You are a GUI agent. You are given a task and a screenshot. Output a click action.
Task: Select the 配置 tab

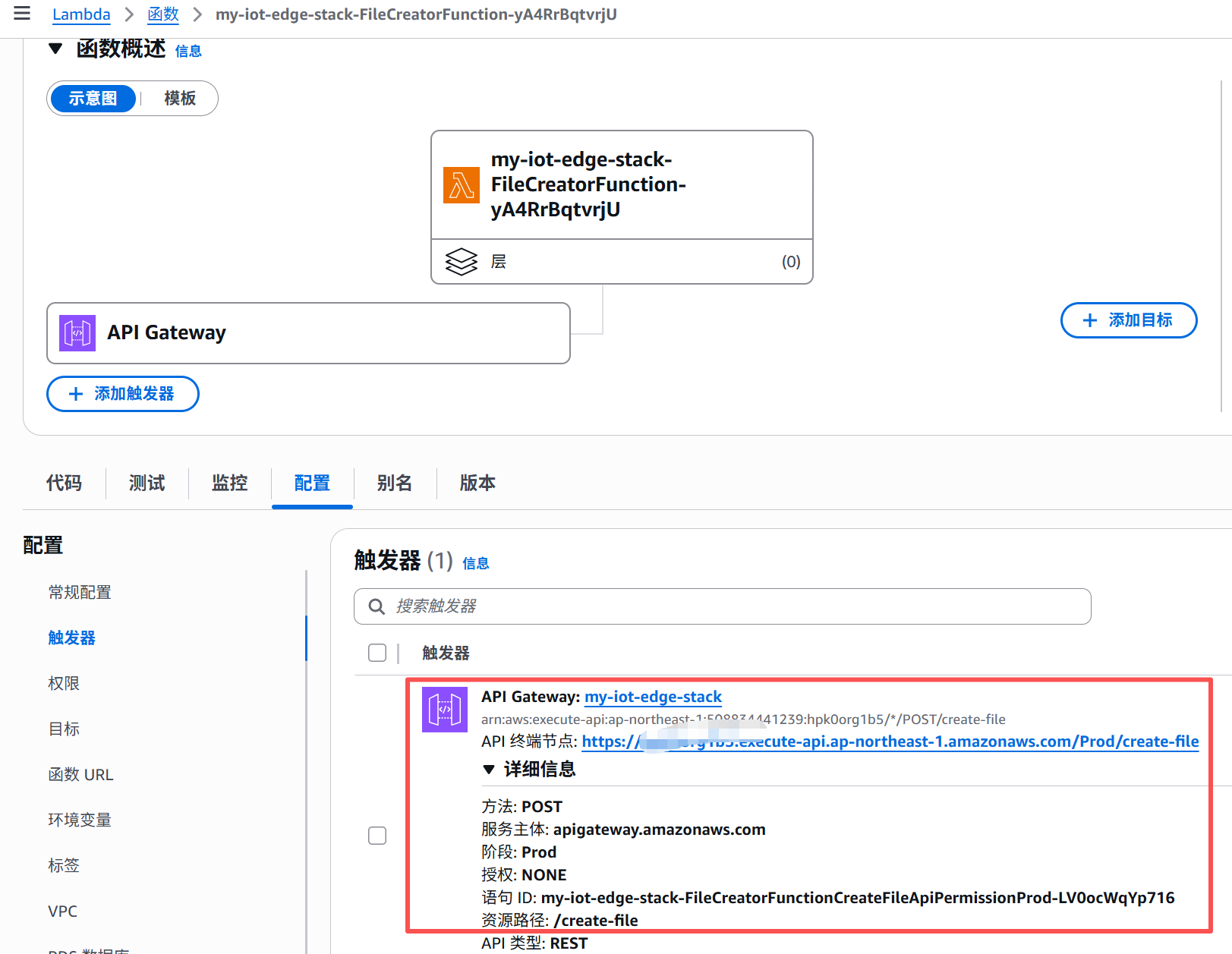(312, 483)
